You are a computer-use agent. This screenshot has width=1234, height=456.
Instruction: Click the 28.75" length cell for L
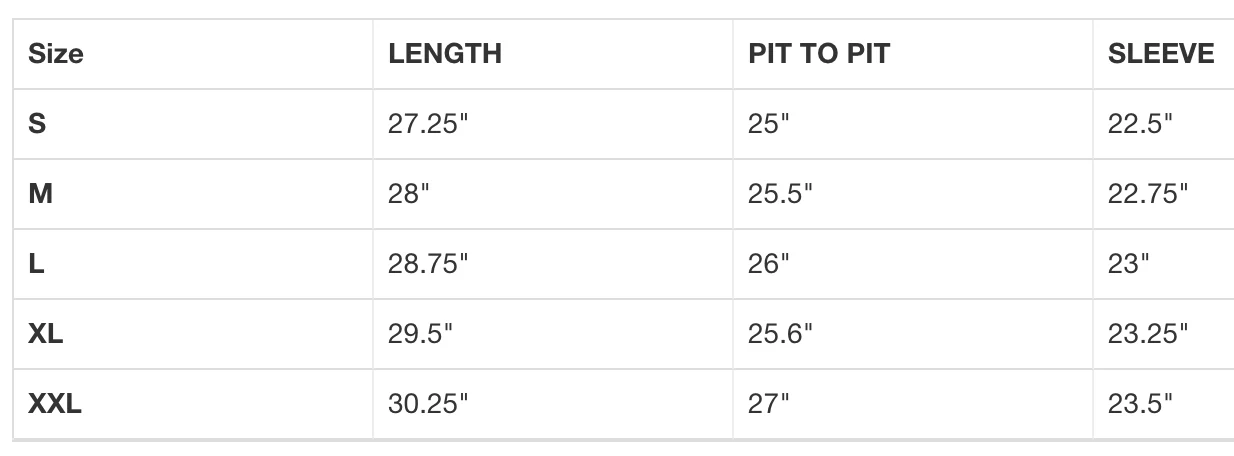[x=428, y=264]
